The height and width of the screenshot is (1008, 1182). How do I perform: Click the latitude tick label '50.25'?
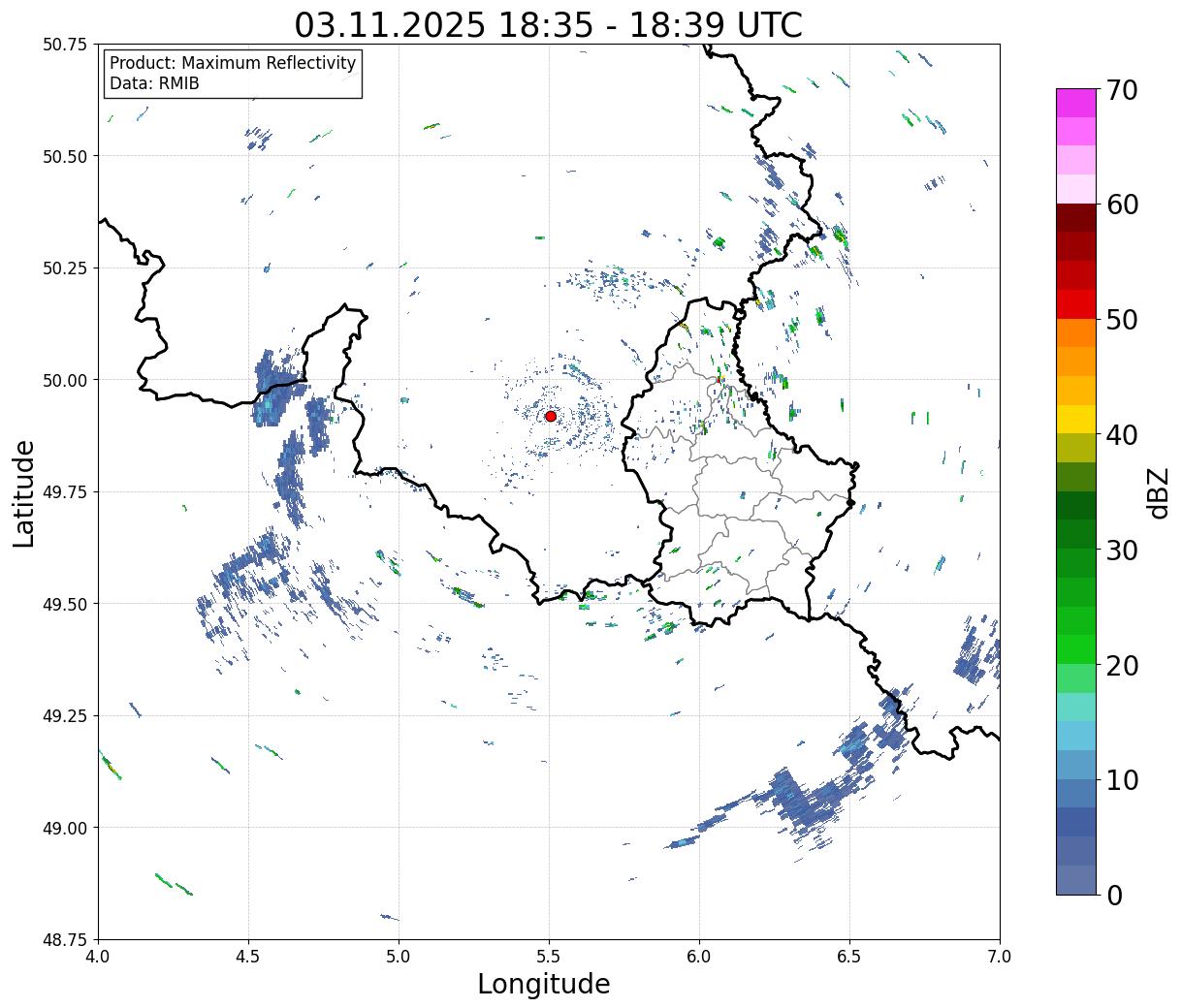(66, 268)
